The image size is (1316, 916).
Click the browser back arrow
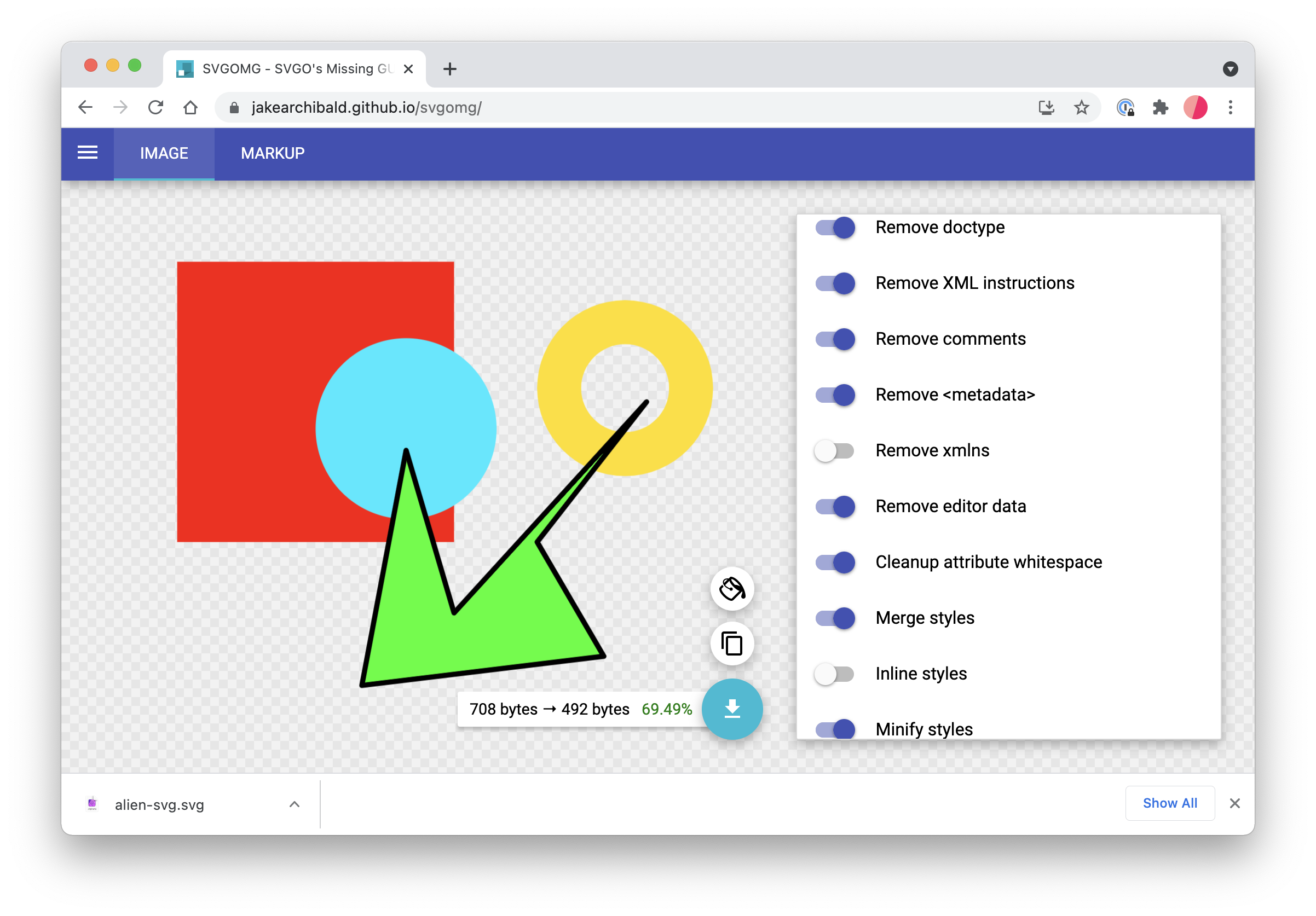tap(85, 107)
